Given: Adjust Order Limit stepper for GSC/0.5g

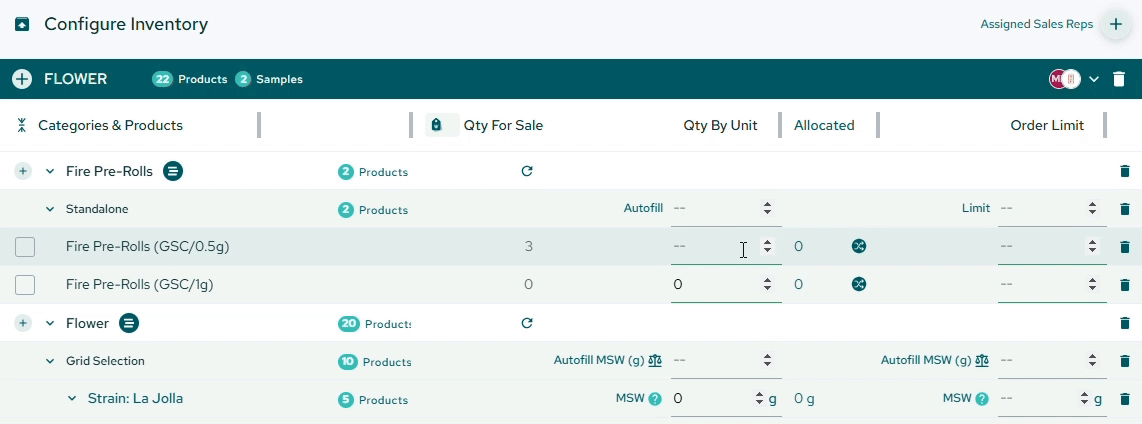Looking at the screenshot, I should 1092,246.
